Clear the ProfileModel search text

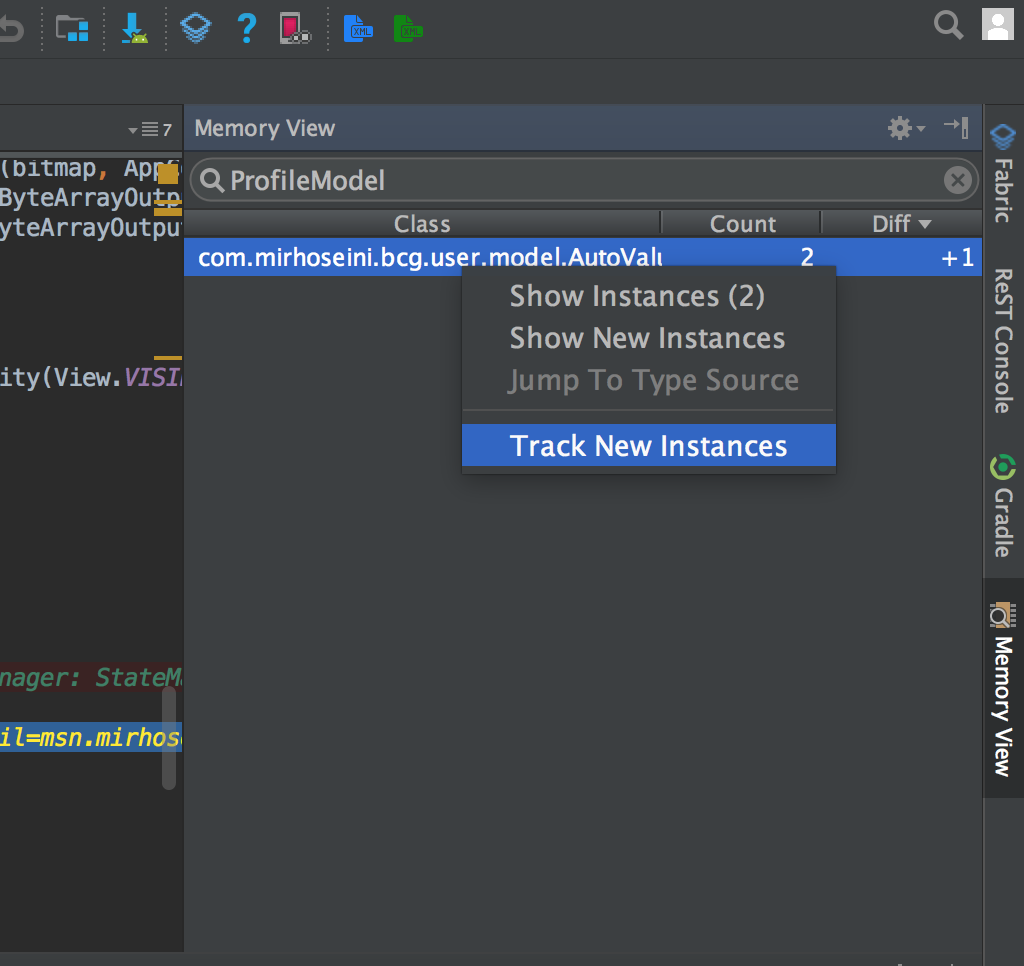(x=957, y=180)
